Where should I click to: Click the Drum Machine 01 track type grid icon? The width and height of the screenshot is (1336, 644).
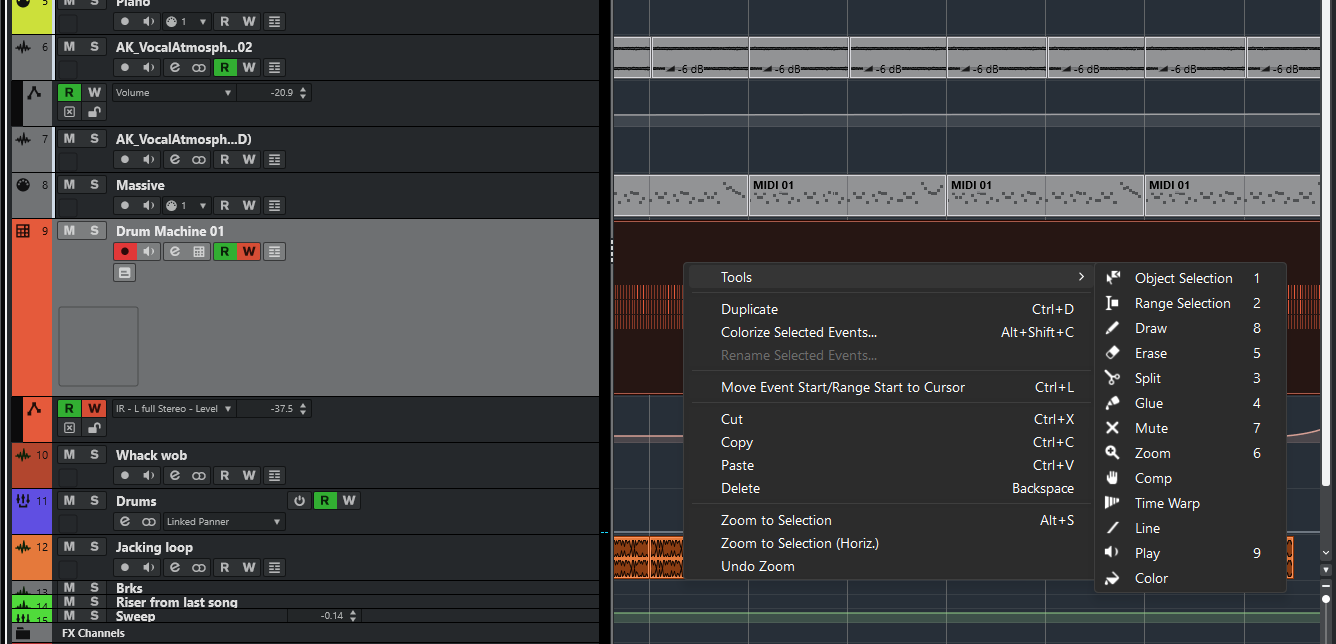(23, 231)
